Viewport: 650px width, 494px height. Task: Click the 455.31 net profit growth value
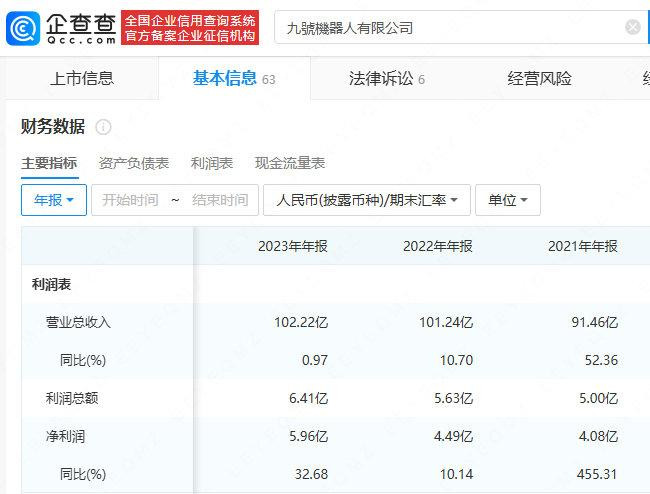tap(597, 474)
